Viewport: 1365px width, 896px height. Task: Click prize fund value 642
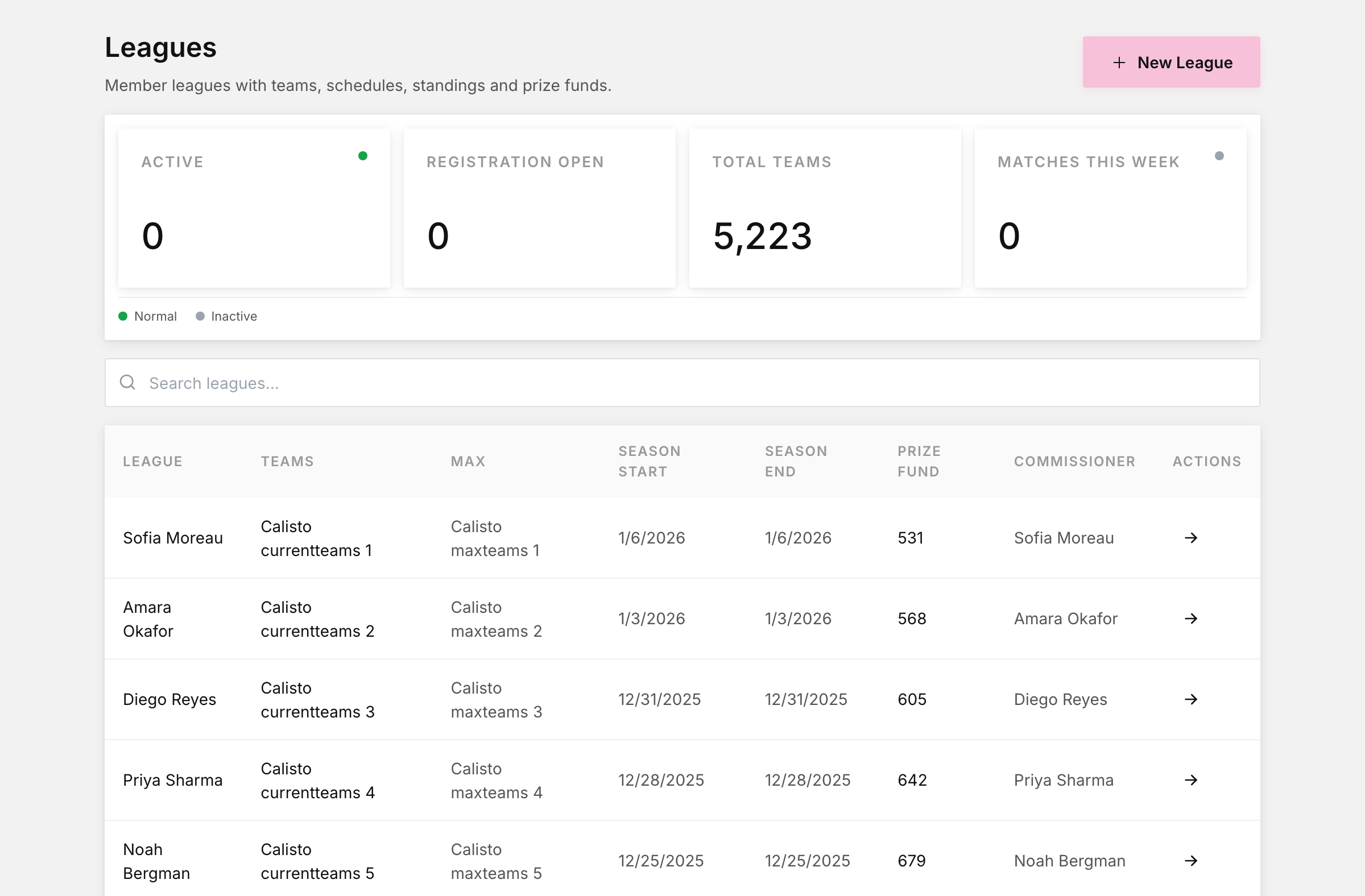[x=912, y=780]
